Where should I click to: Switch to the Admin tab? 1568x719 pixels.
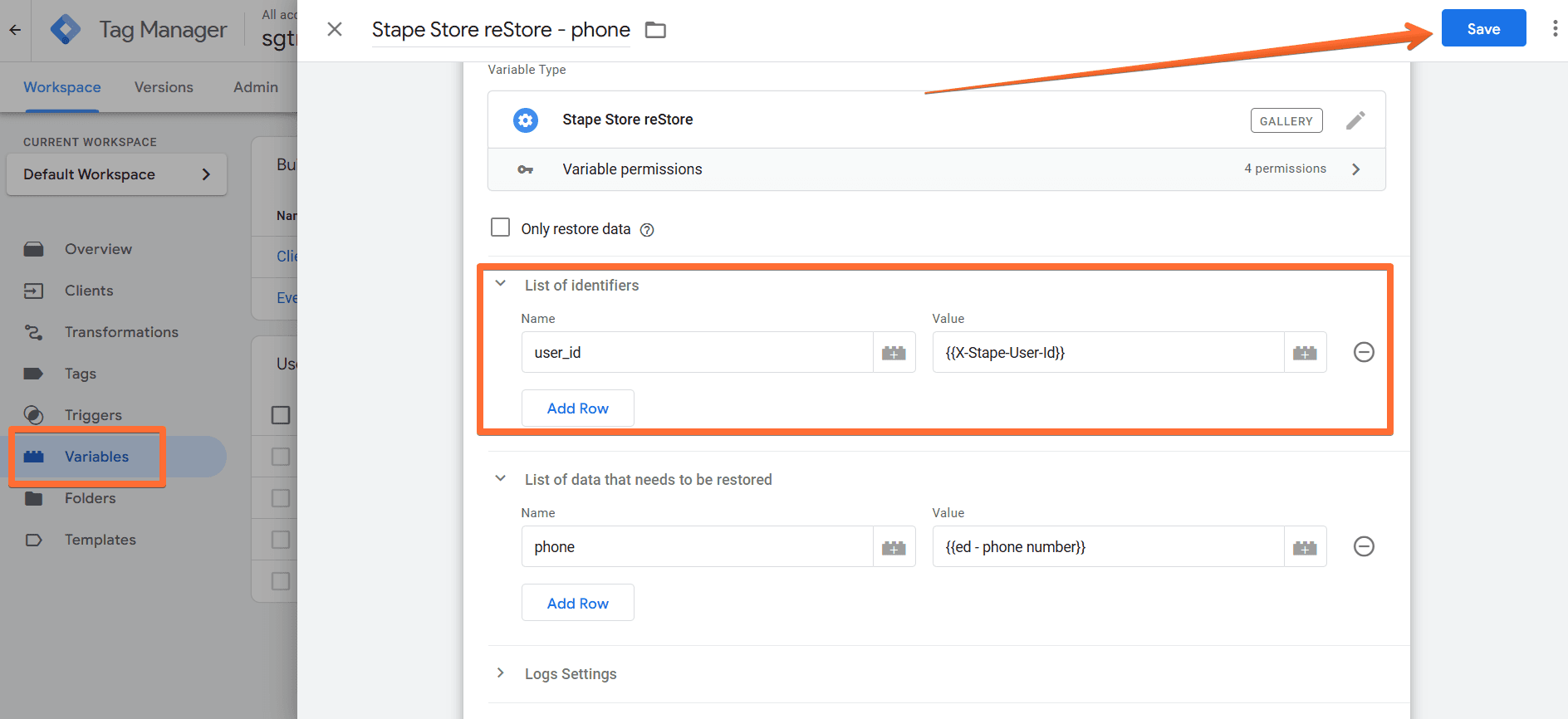pyautogui.click(x=256, y=87)
